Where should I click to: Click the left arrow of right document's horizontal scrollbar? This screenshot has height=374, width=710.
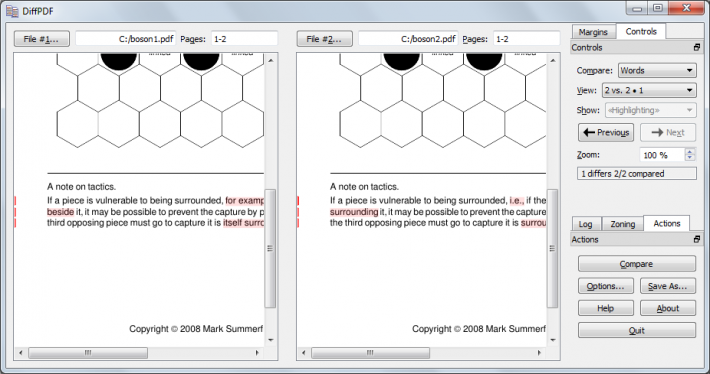coord(303,352)
